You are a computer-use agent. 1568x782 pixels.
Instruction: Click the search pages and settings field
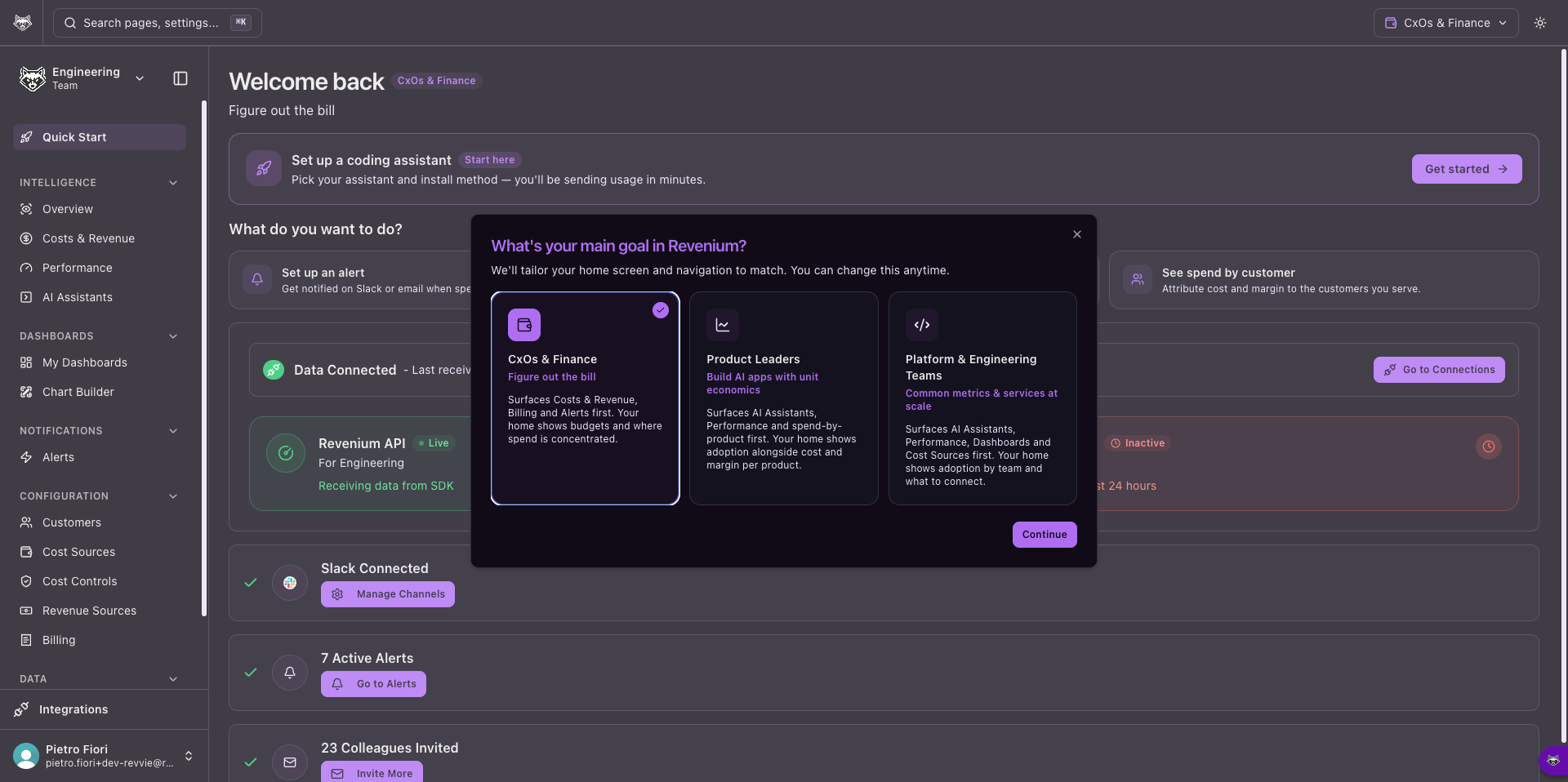coord(158,23)
